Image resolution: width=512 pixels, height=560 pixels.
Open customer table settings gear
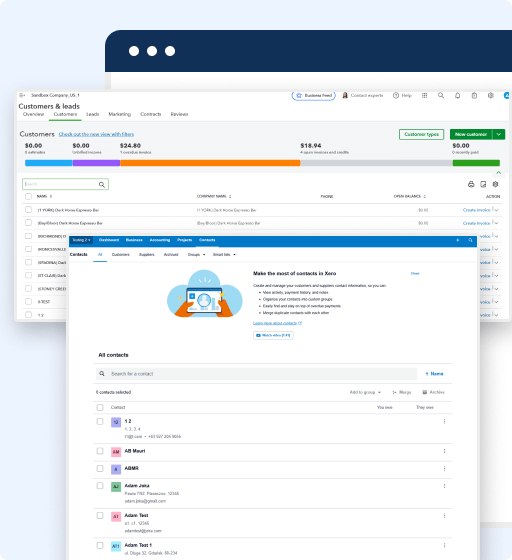point(495,184)
